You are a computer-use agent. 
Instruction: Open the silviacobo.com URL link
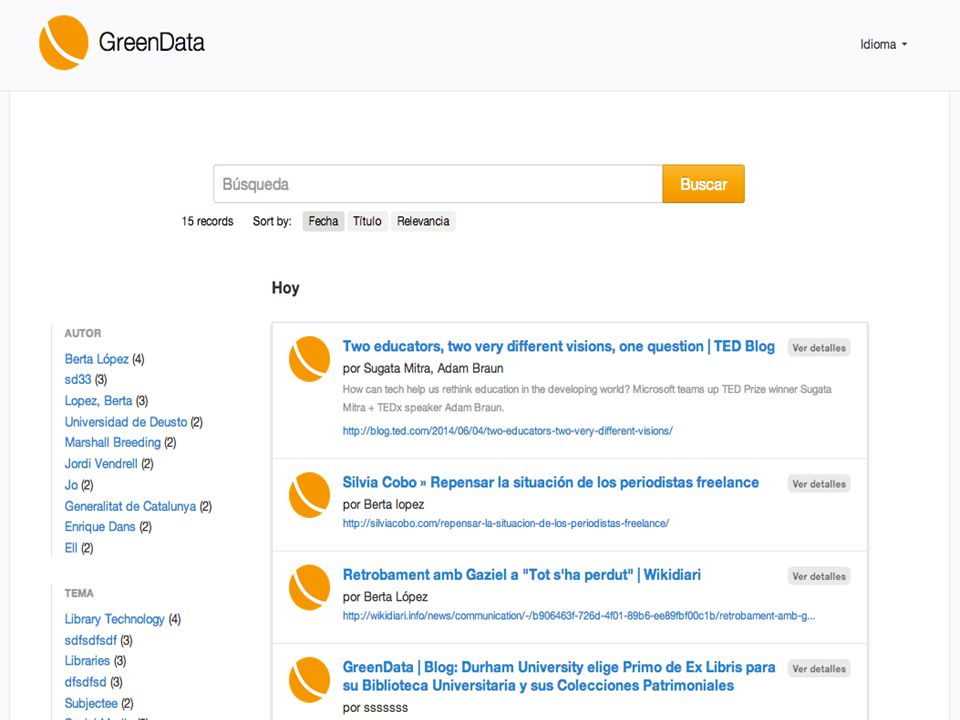pyautogui.click(x=506, y=523)
